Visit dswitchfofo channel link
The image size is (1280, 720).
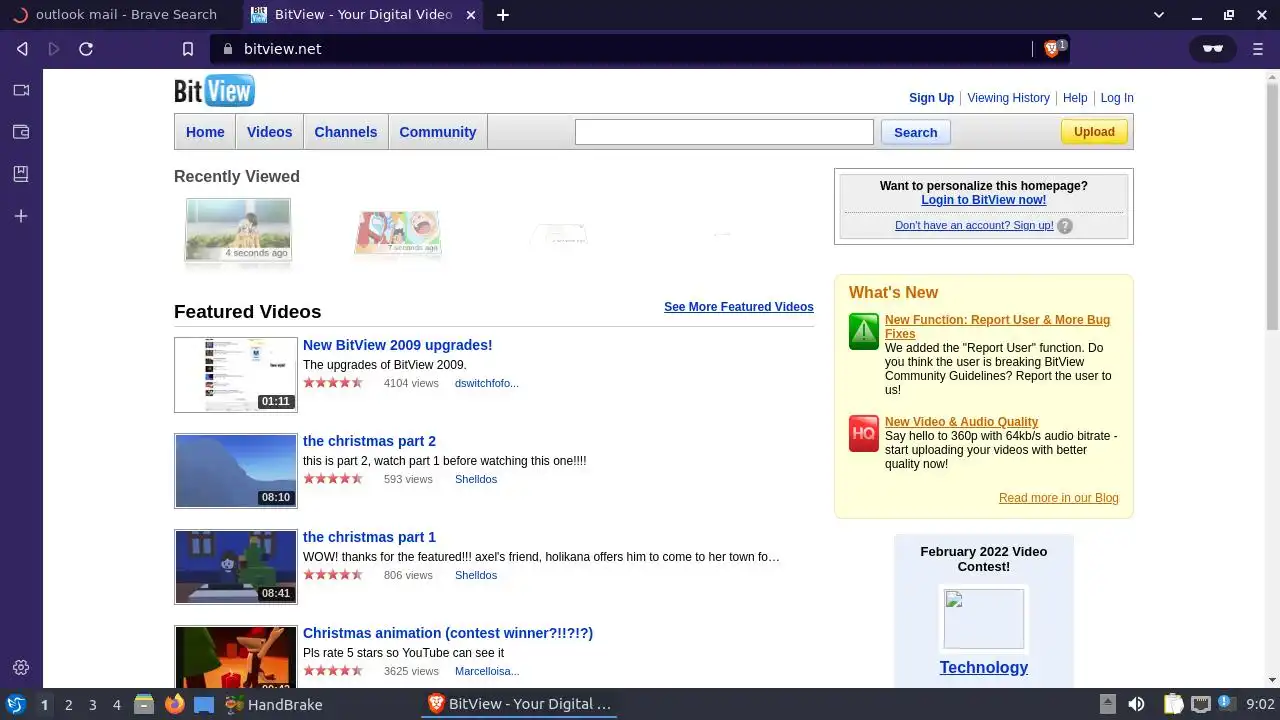[x=487, y=383]
